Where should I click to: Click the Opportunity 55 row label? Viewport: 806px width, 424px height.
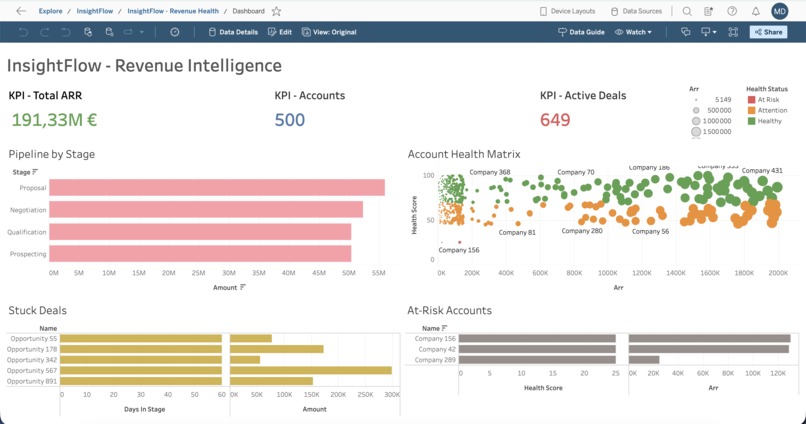pyautogui.click(x=34, y=339)
